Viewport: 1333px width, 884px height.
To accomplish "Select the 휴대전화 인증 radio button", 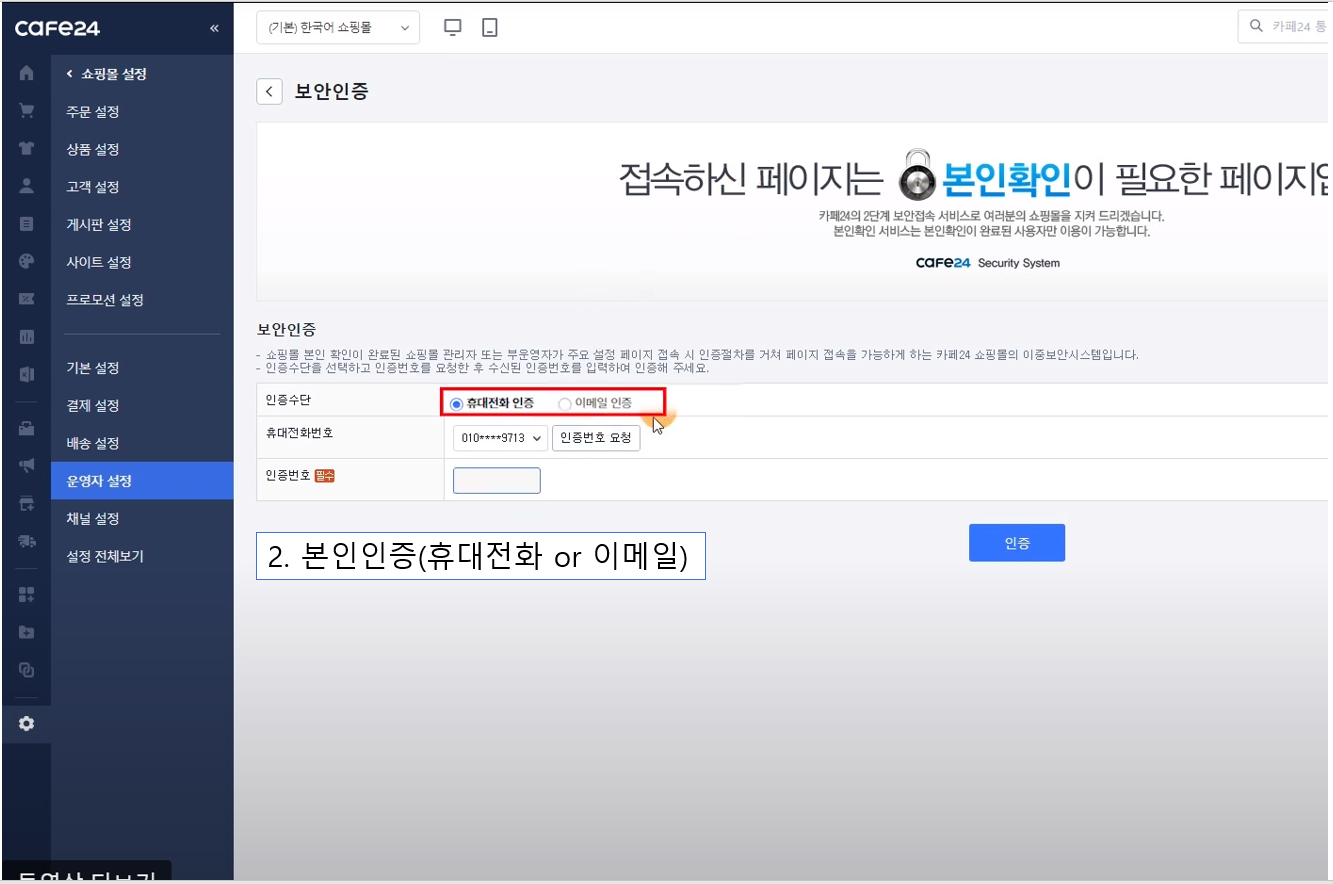I will (457, 404).
